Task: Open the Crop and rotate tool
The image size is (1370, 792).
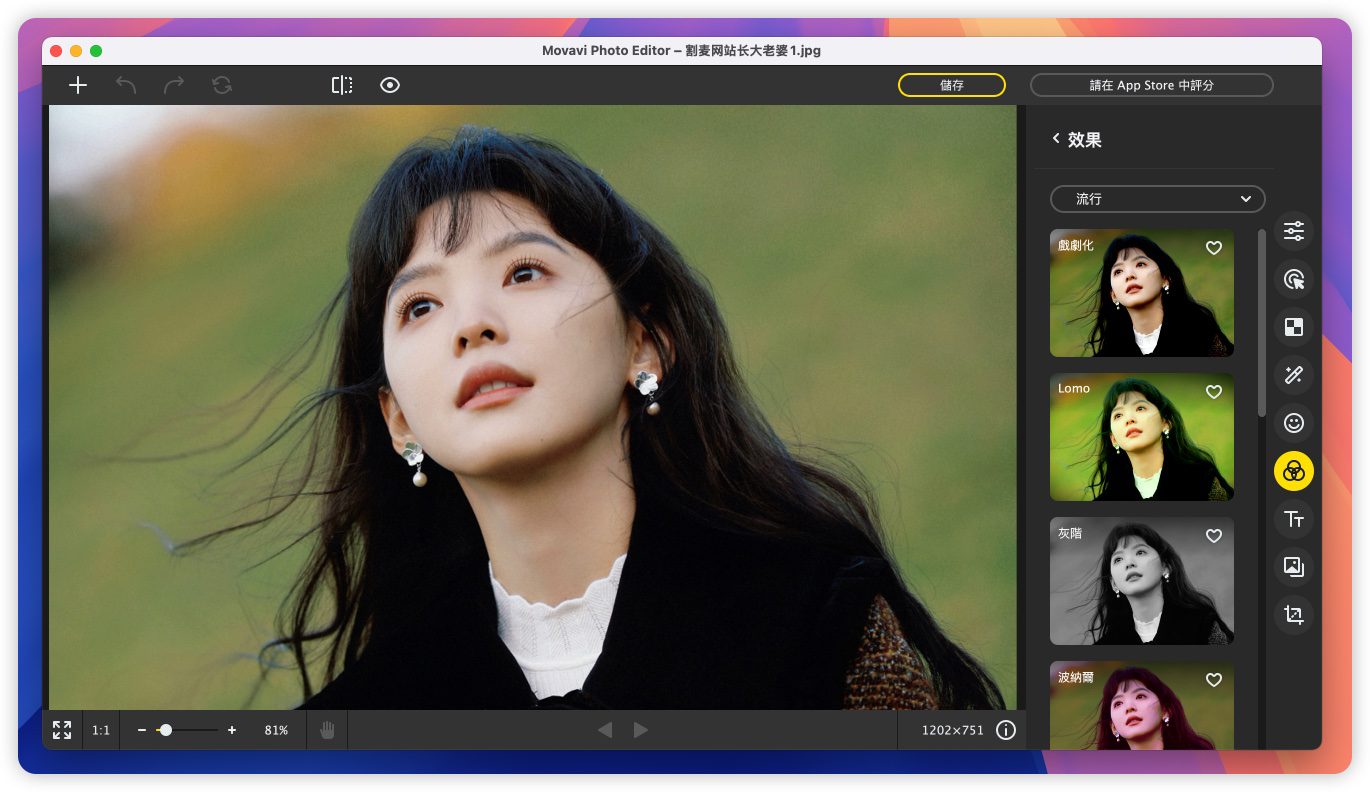Action: (1294, 615)
